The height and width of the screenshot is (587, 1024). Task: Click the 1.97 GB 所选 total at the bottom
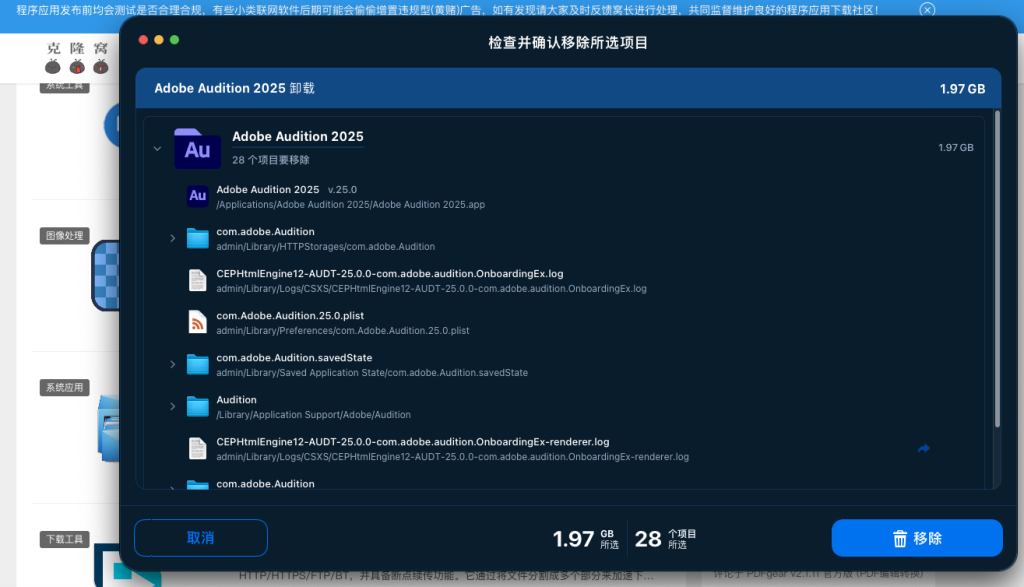586,539
